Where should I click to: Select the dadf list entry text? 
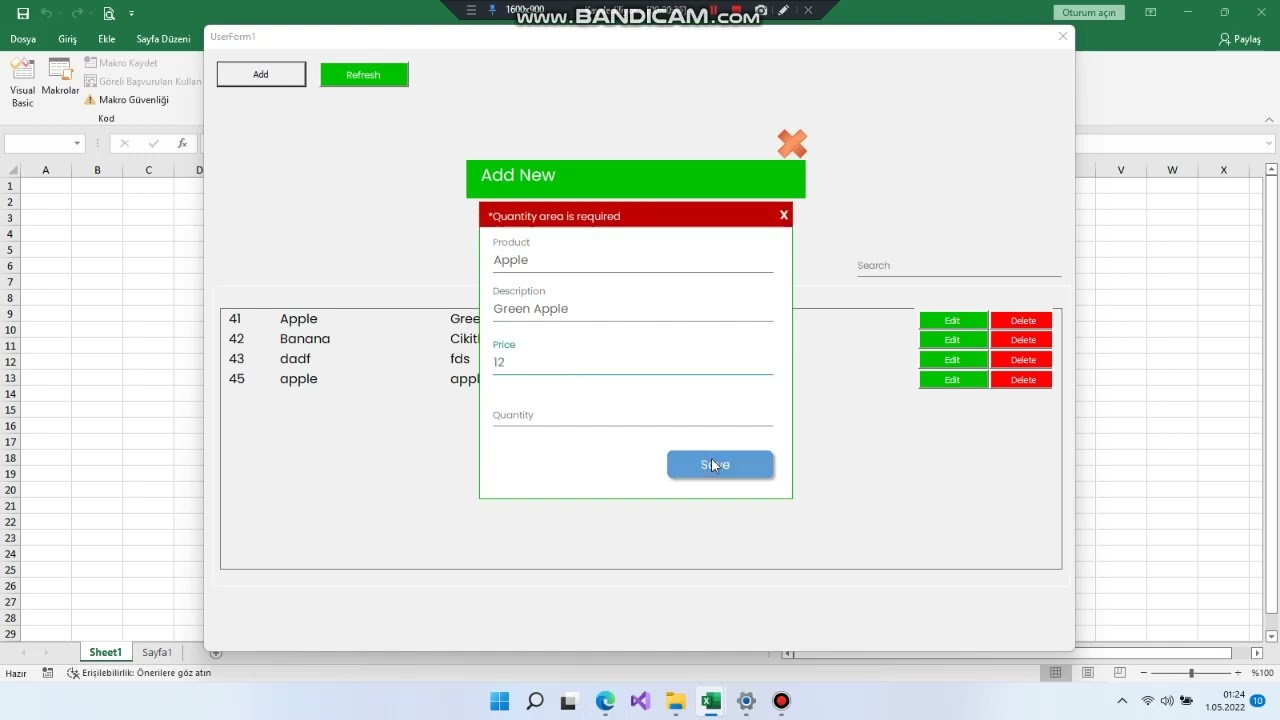(295, 359)
